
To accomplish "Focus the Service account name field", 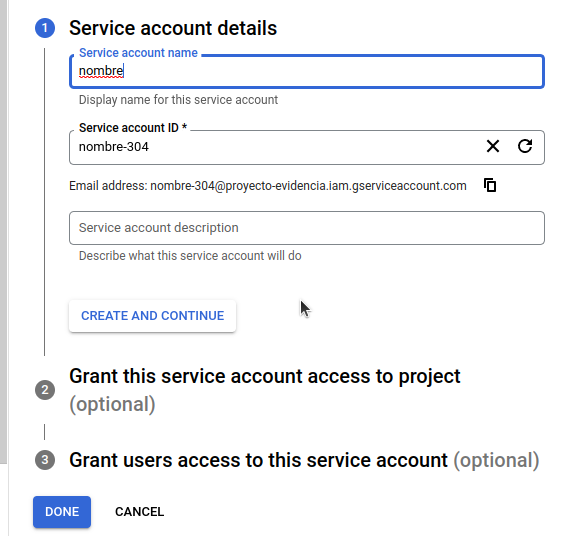I will pyautogui.click(x=307, y=71).
